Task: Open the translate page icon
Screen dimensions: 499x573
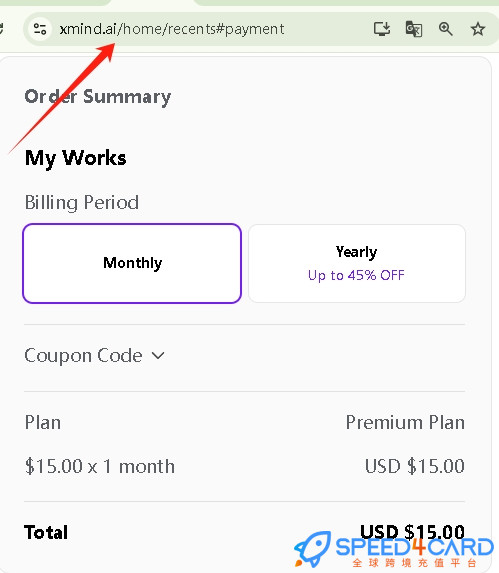Action: coord(414,29)
